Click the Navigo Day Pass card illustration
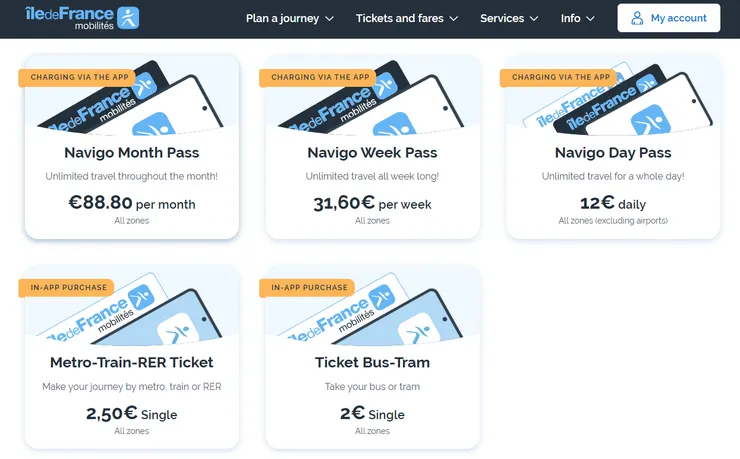 (x=613, y=100)
